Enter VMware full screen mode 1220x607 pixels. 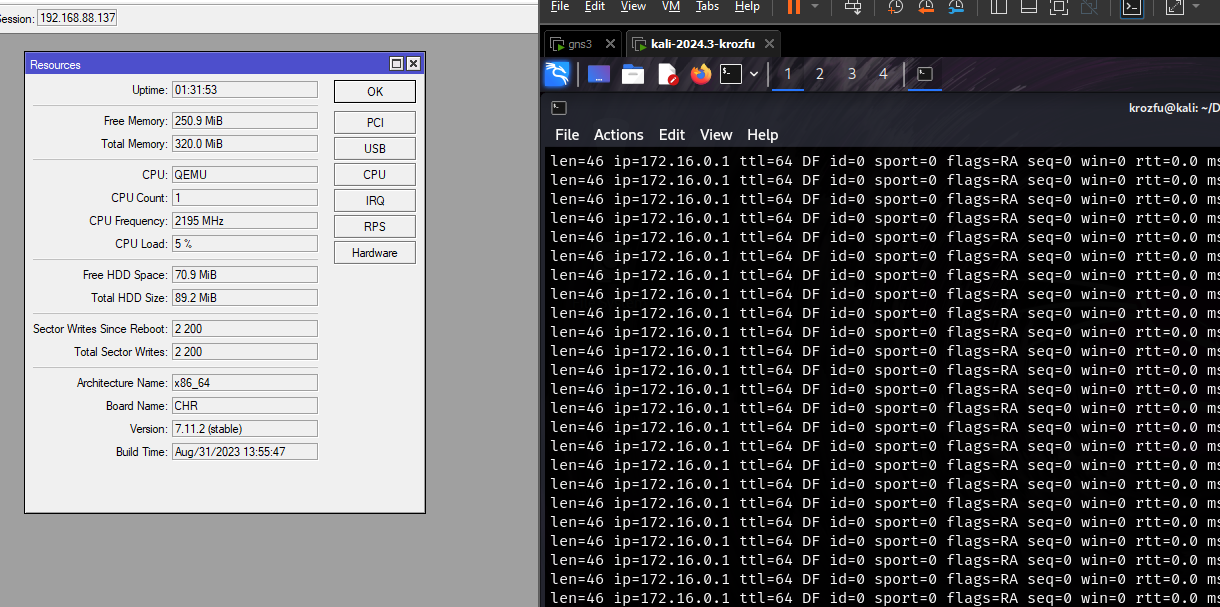click(x=1059, y=7)
